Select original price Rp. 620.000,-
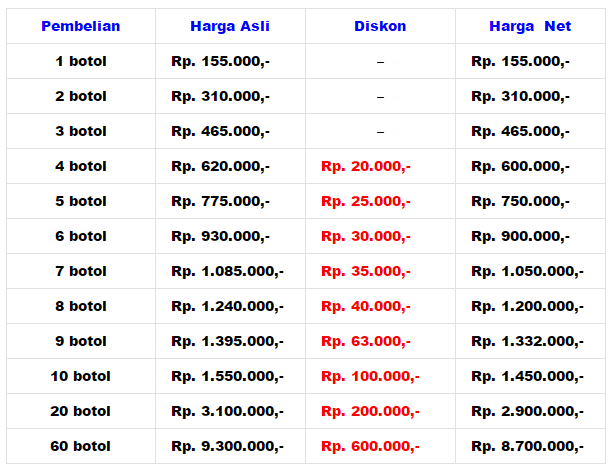613x475 pixels. 220,166
